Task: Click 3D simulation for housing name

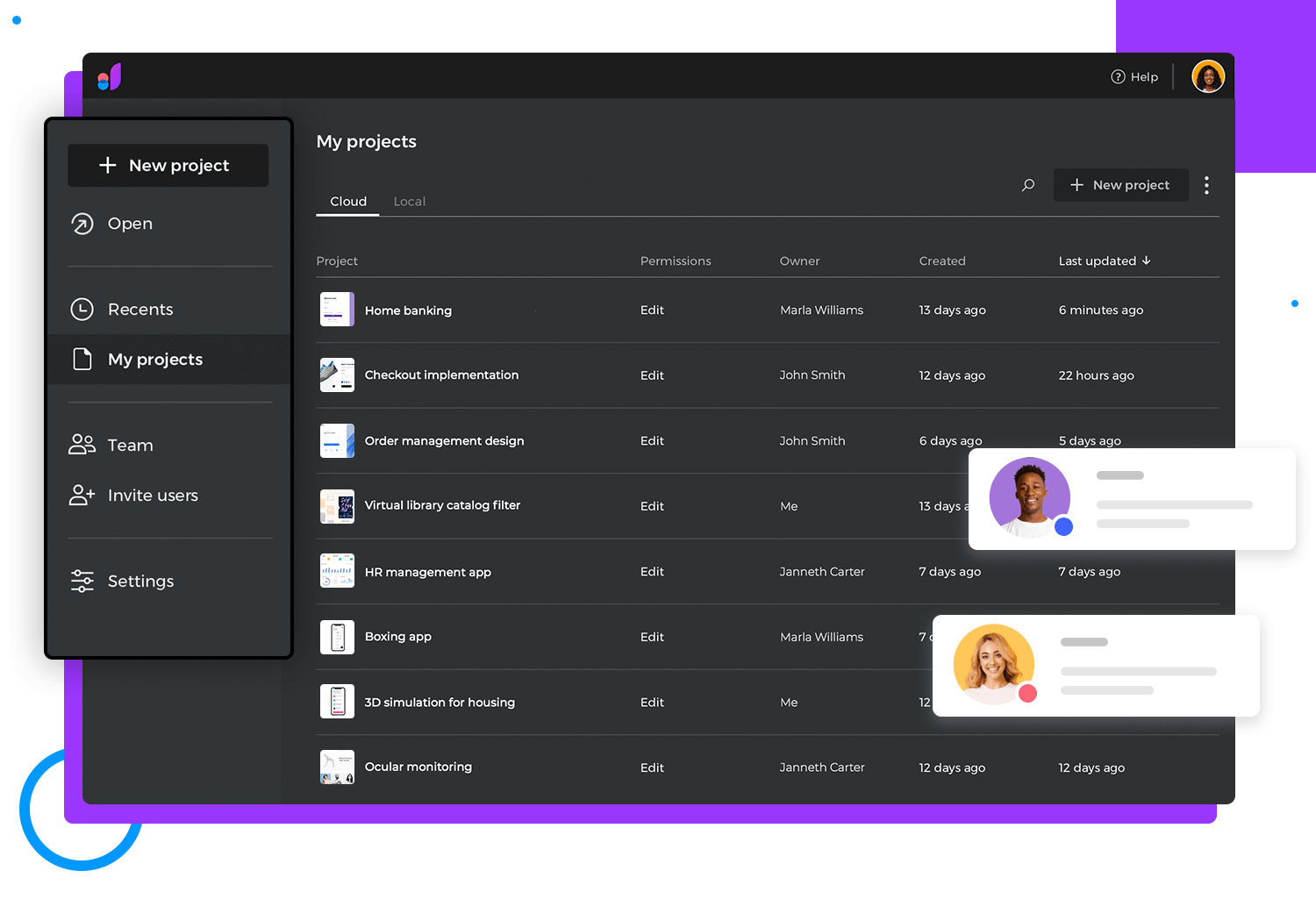Action: [x=440, y=703]
